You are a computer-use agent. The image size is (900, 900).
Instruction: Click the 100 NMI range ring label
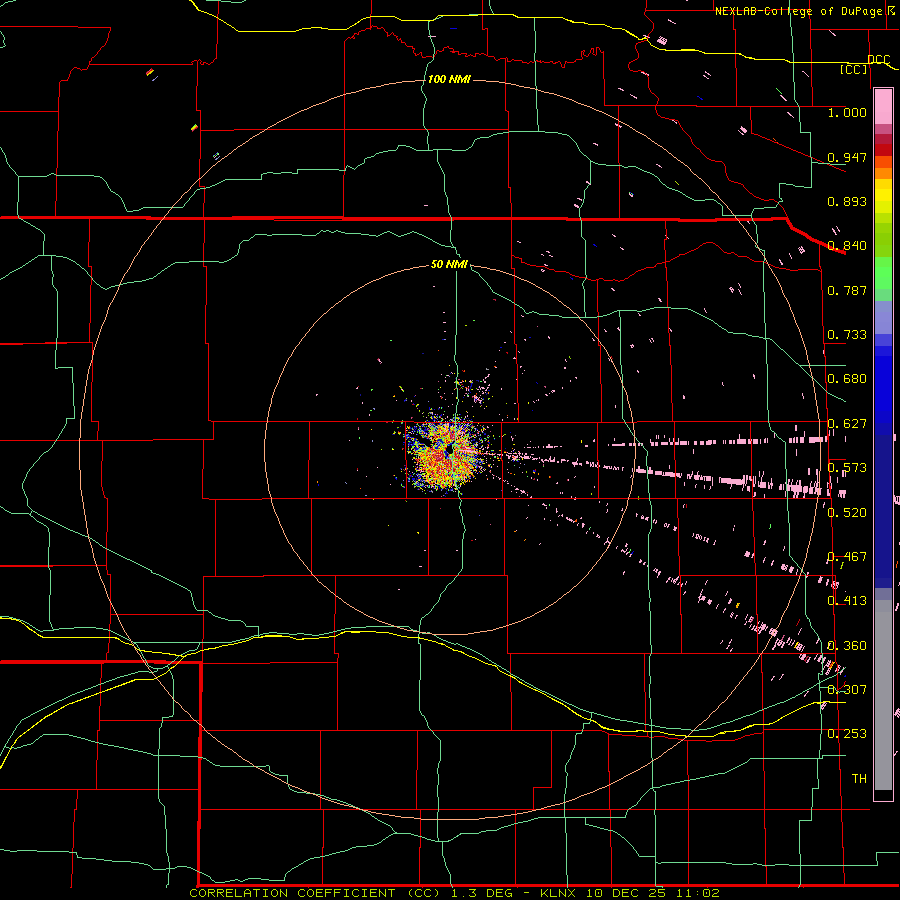[449, 79]
